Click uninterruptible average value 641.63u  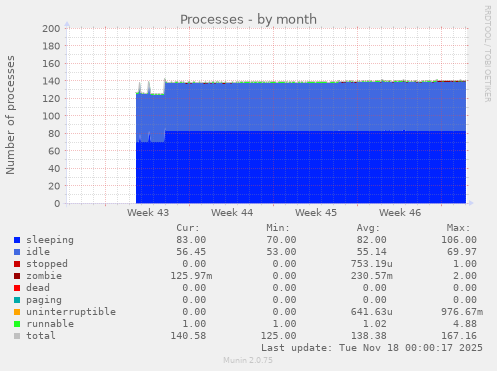click(372, 312)
